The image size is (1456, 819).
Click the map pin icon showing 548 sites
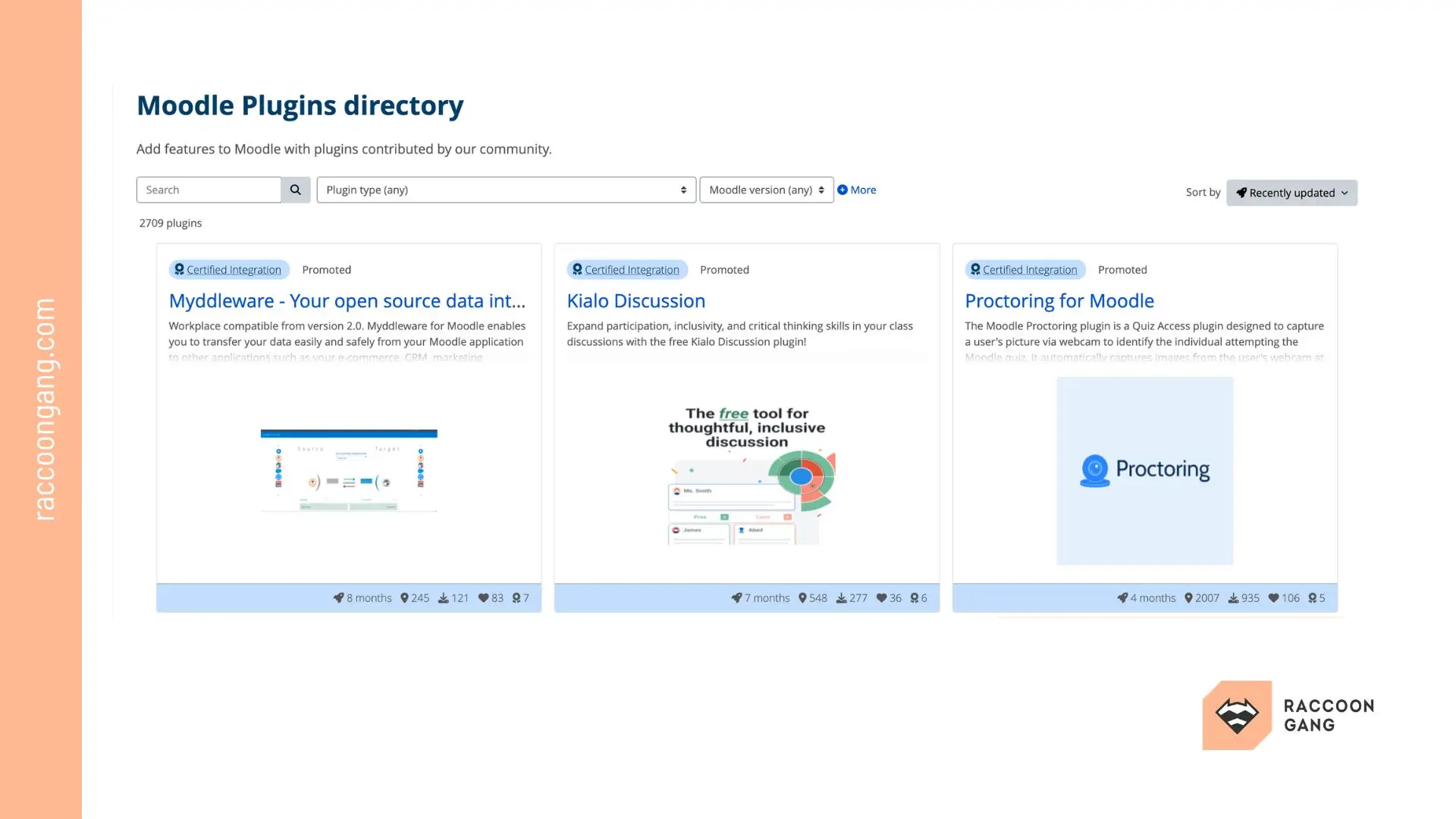click(x=801, y=598)
